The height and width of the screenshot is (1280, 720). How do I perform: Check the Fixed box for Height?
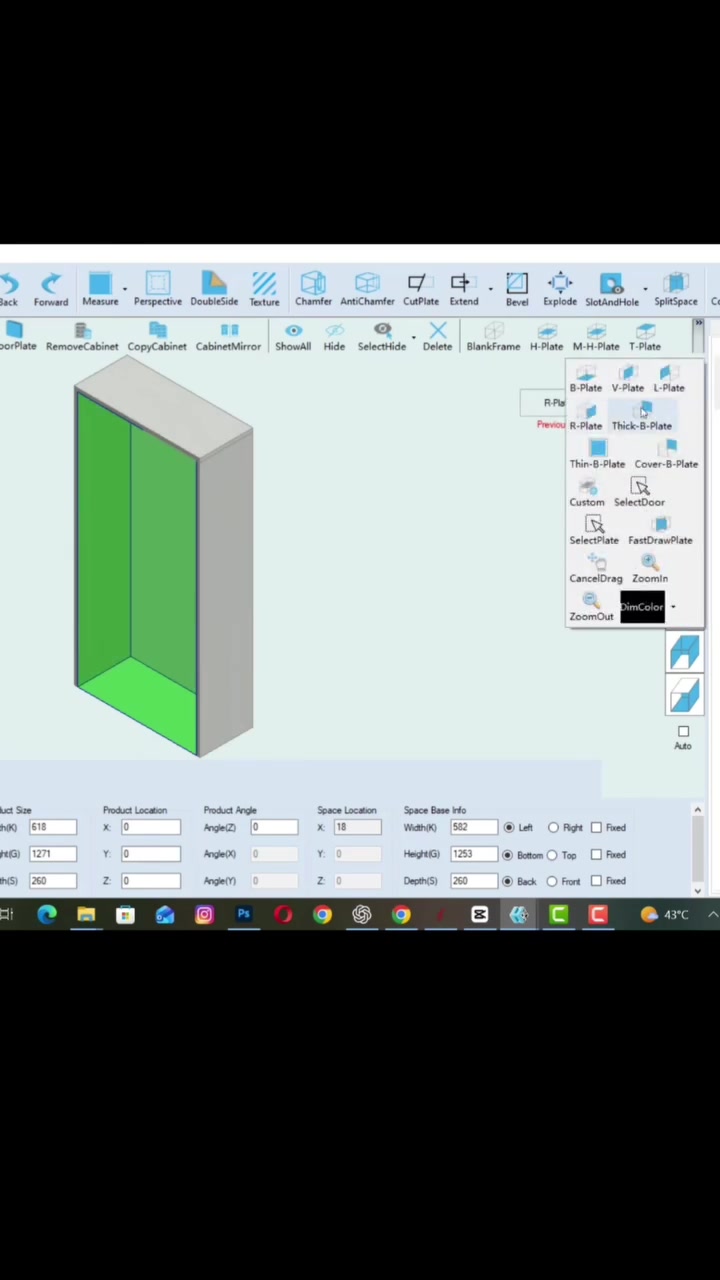click(597, 855)
